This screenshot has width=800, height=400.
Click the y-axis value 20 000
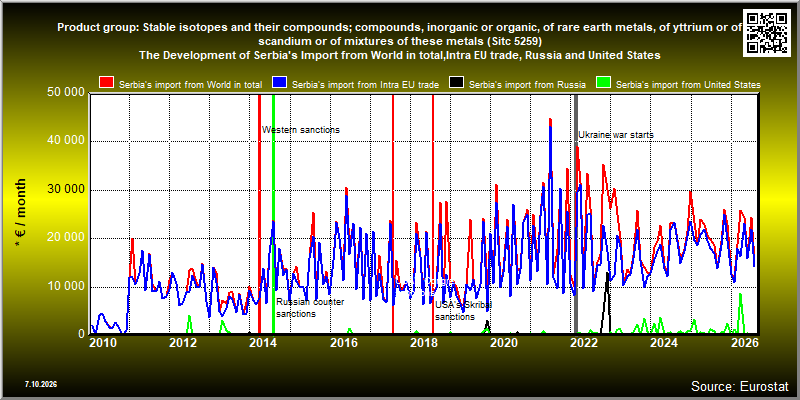coord(66,238)
